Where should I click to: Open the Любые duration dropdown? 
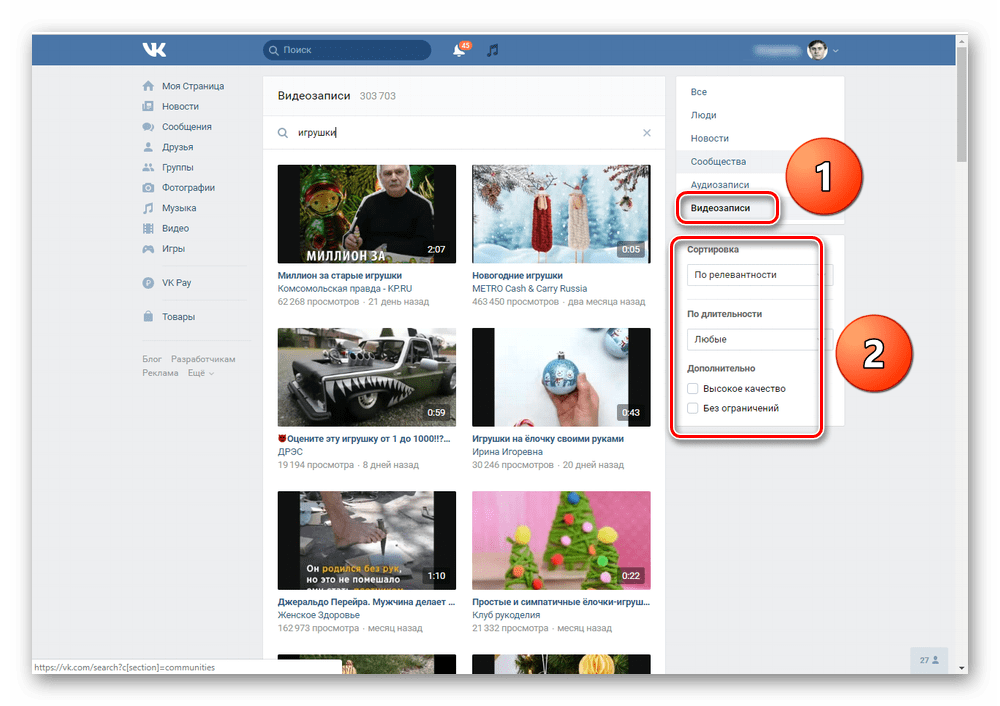click(x=760, y=339)
